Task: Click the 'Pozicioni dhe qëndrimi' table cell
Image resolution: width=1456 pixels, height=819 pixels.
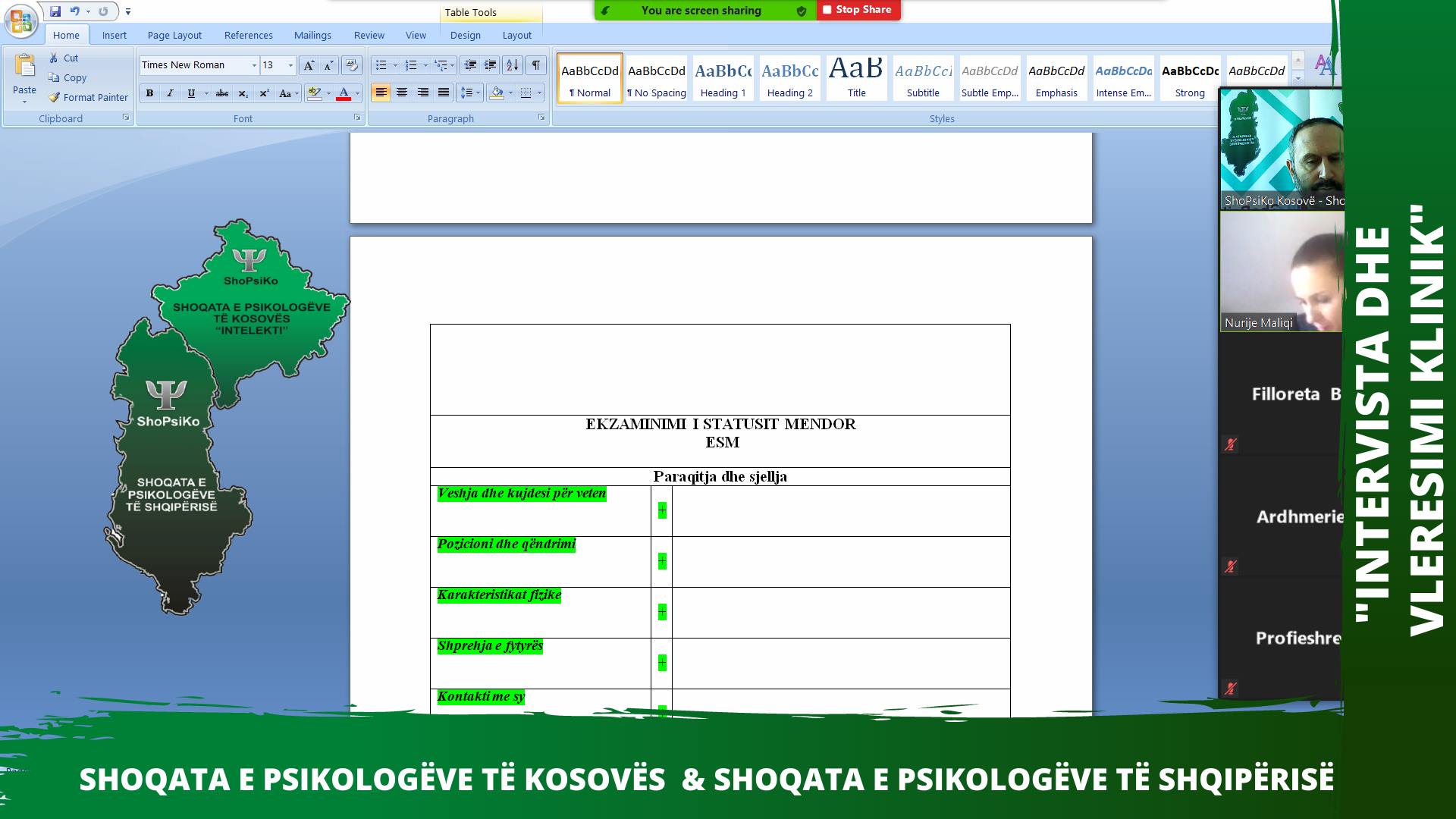Action: click(x=541, y=561)
